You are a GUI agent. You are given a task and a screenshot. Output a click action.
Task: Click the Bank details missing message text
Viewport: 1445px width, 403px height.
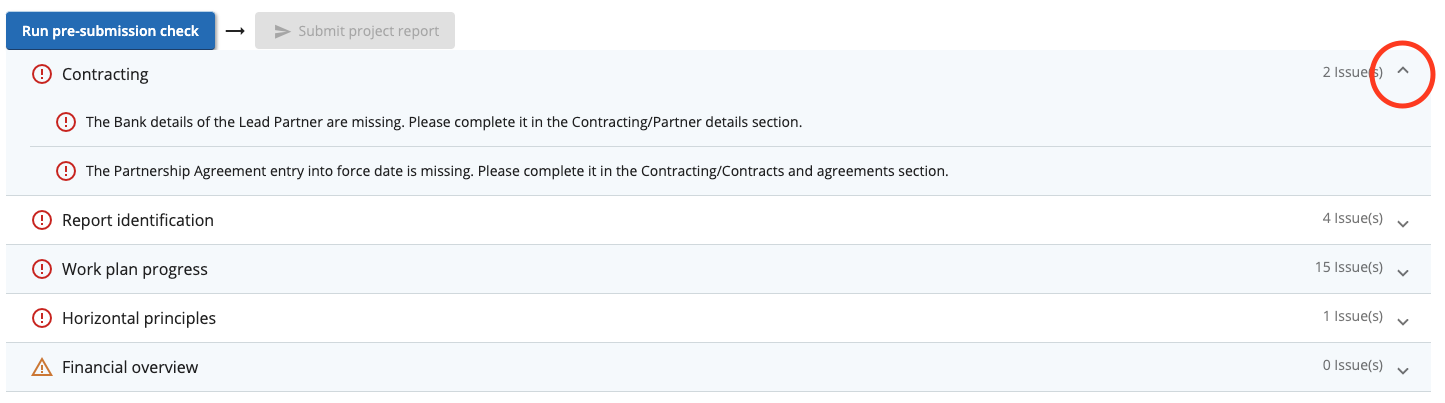point(444,122)
